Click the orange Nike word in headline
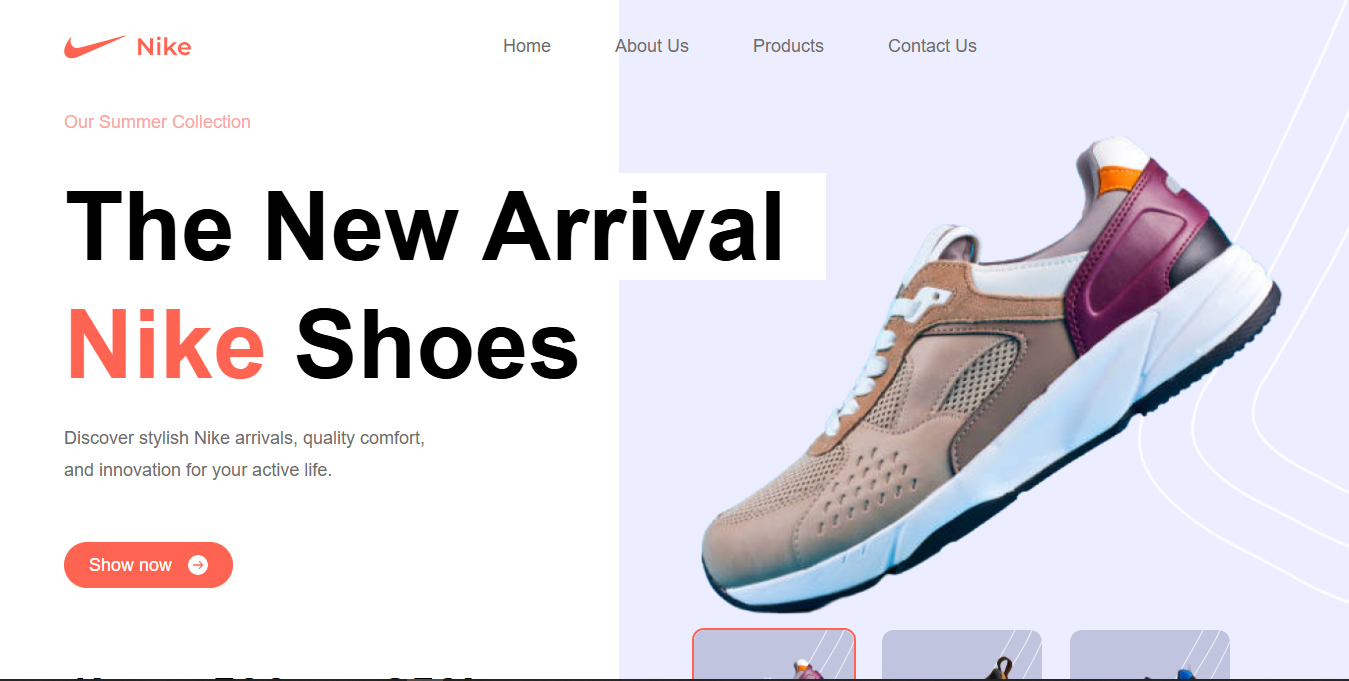Image resolution: width=1349 pixels, height=681 pixels. point(165,345)
